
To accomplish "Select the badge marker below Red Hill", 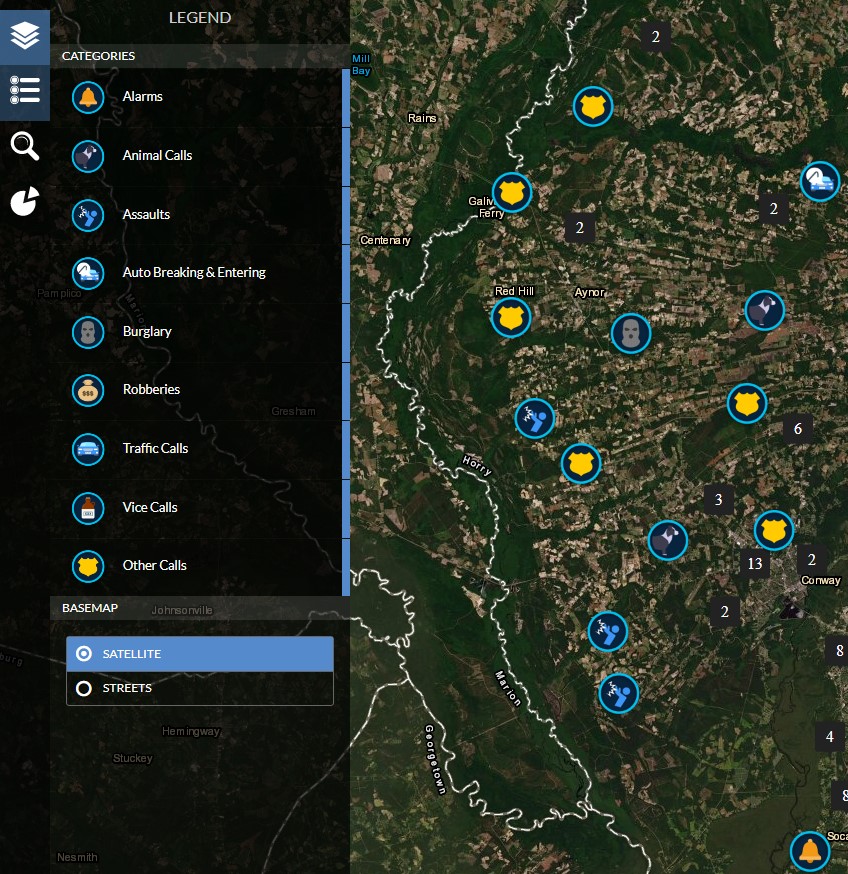I will [x=511, y=317].
